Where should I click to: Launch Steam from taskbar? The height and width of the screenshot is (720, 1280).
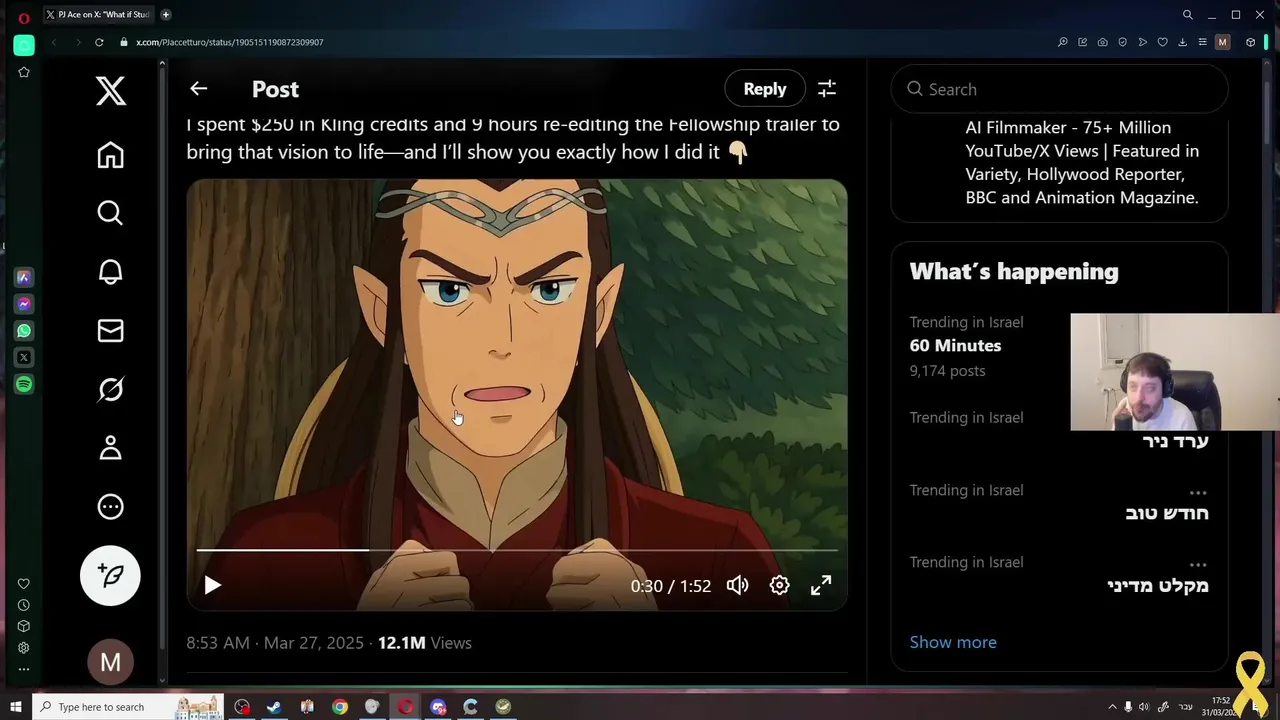point(274,707)
